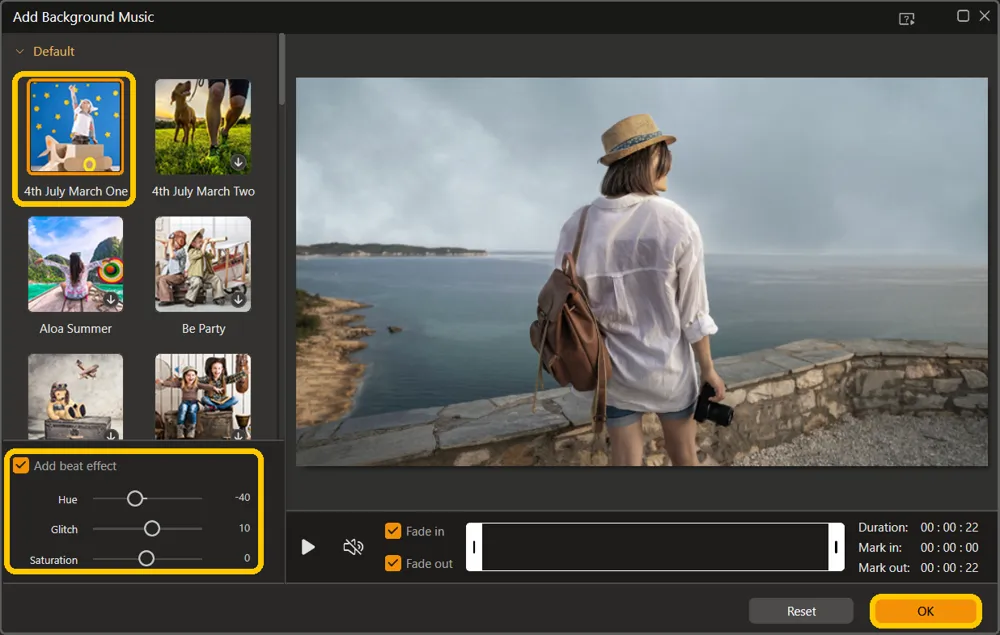
Task: Choose the Aloa Summer music thumbnail
Action: (x=75, y=264)
